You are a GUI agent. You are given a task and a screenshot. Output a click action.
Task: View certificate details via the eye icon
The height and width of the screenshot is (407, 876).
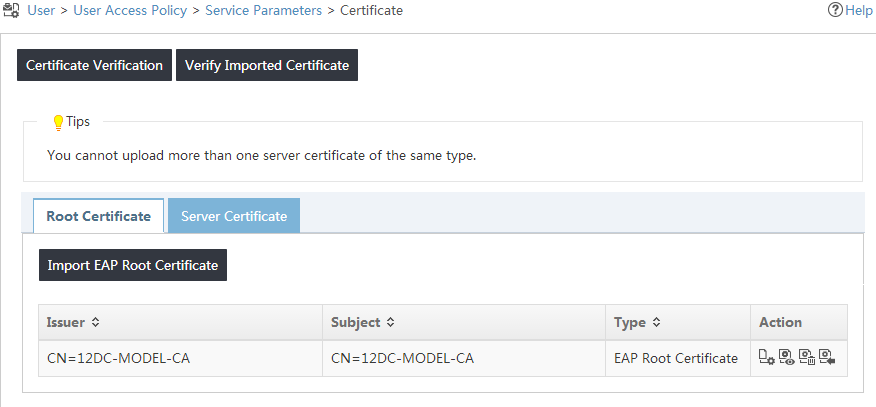[786, 357]
